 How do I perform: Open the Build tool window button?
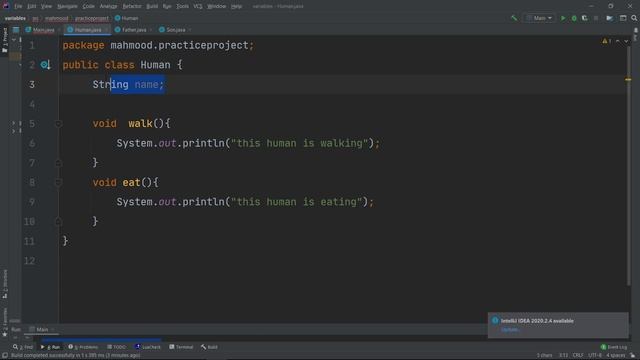pyautogui.click(x=209, y=347)
